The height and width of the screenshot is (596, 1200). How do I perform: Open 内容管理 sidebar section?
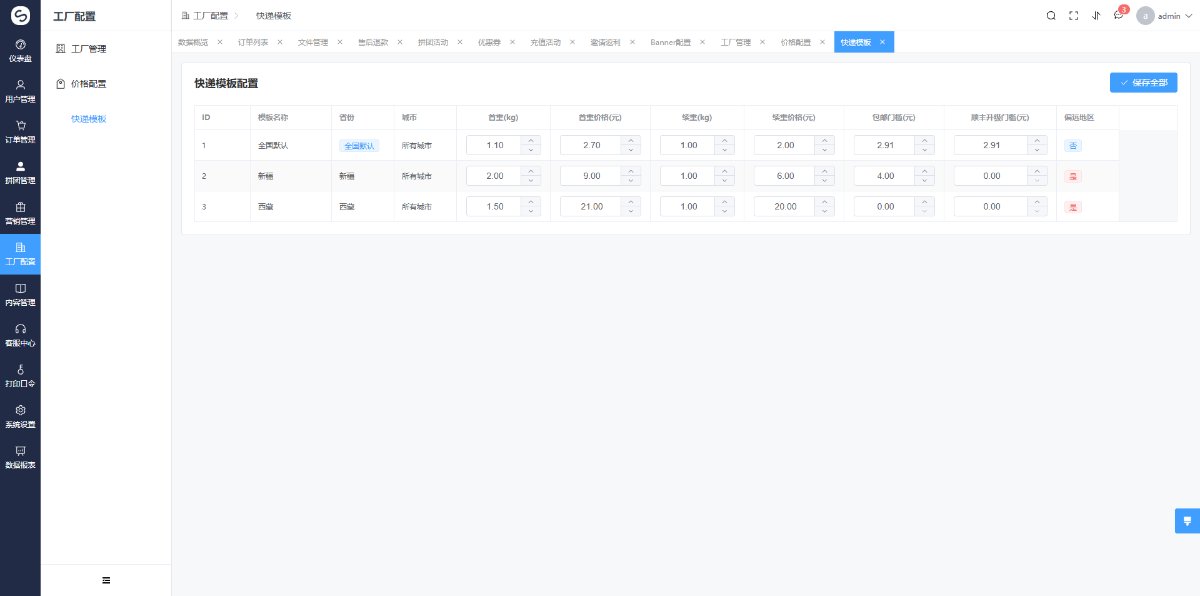coord(20,294)
